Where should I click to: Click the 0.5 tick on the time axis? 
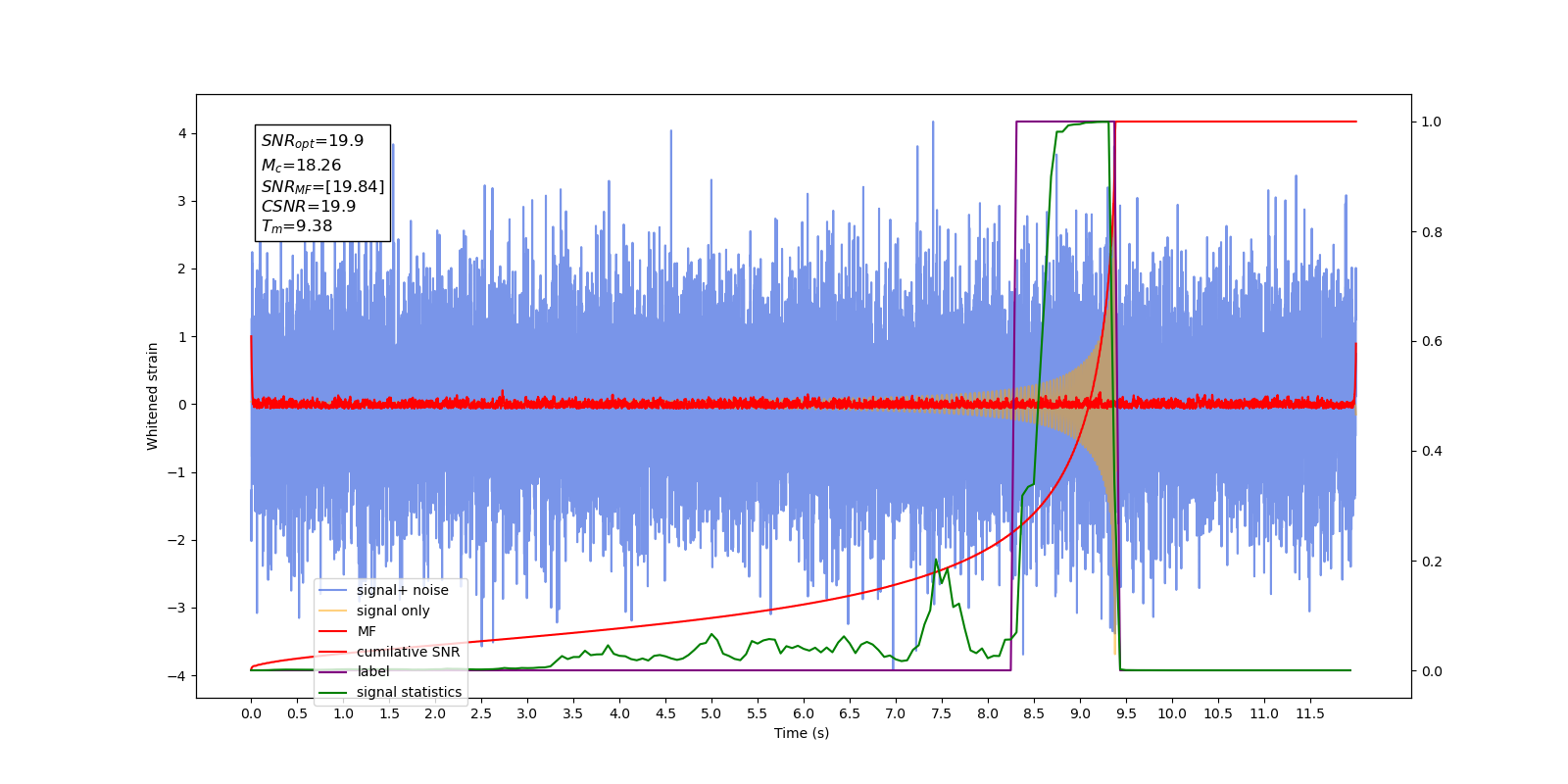[297, 713]
